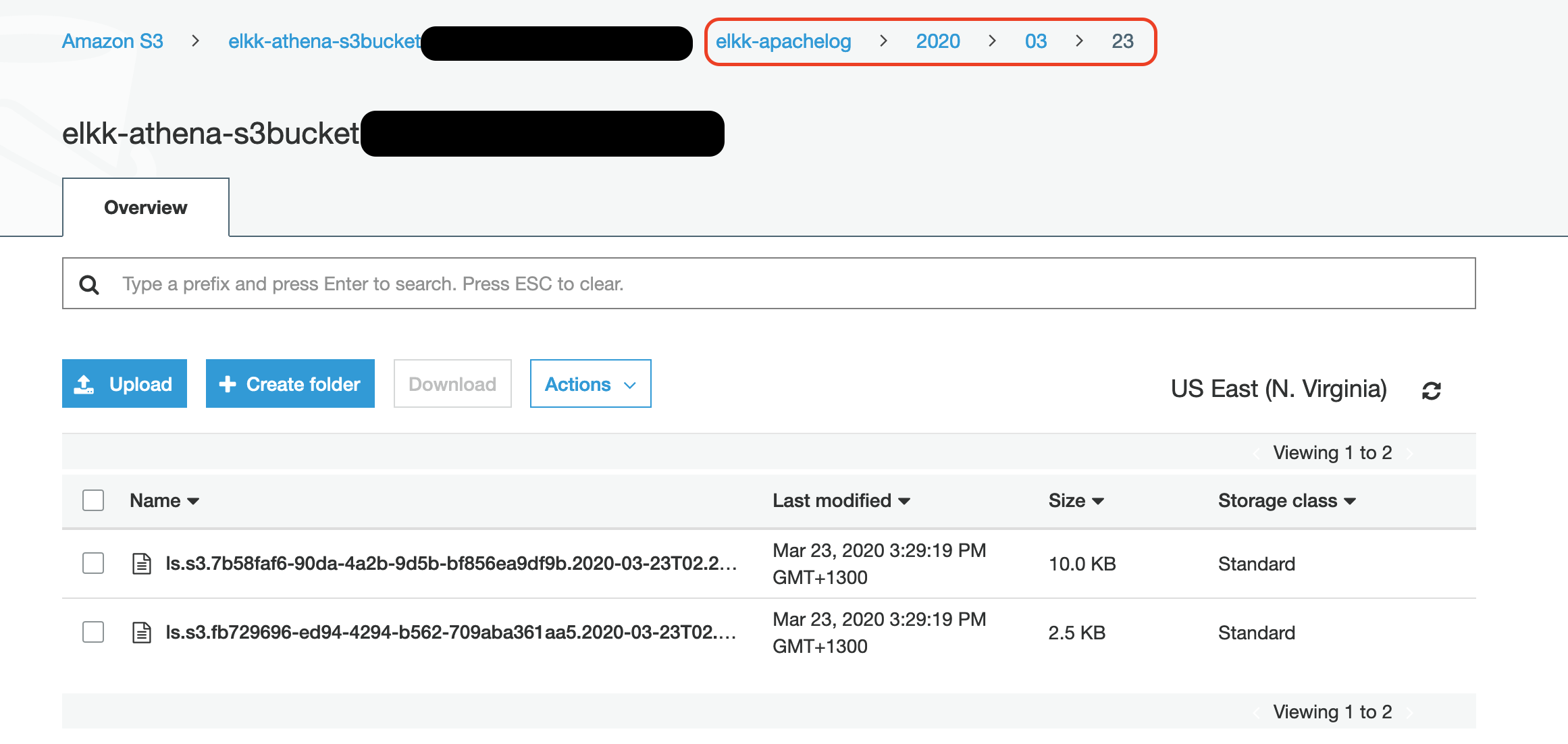Click the file icon of the ls.s3.fb729696 object

(x=141, y=632)
